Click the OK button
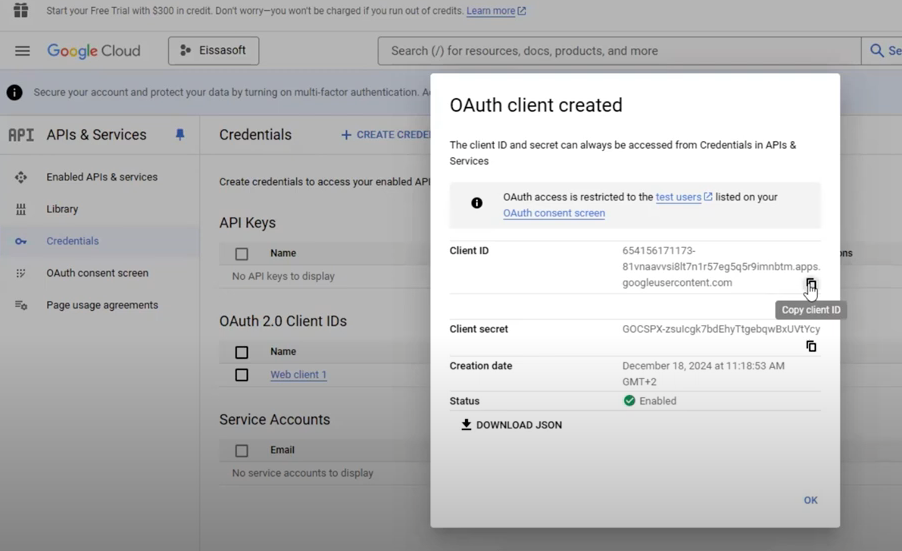 [x=811, y=500]
